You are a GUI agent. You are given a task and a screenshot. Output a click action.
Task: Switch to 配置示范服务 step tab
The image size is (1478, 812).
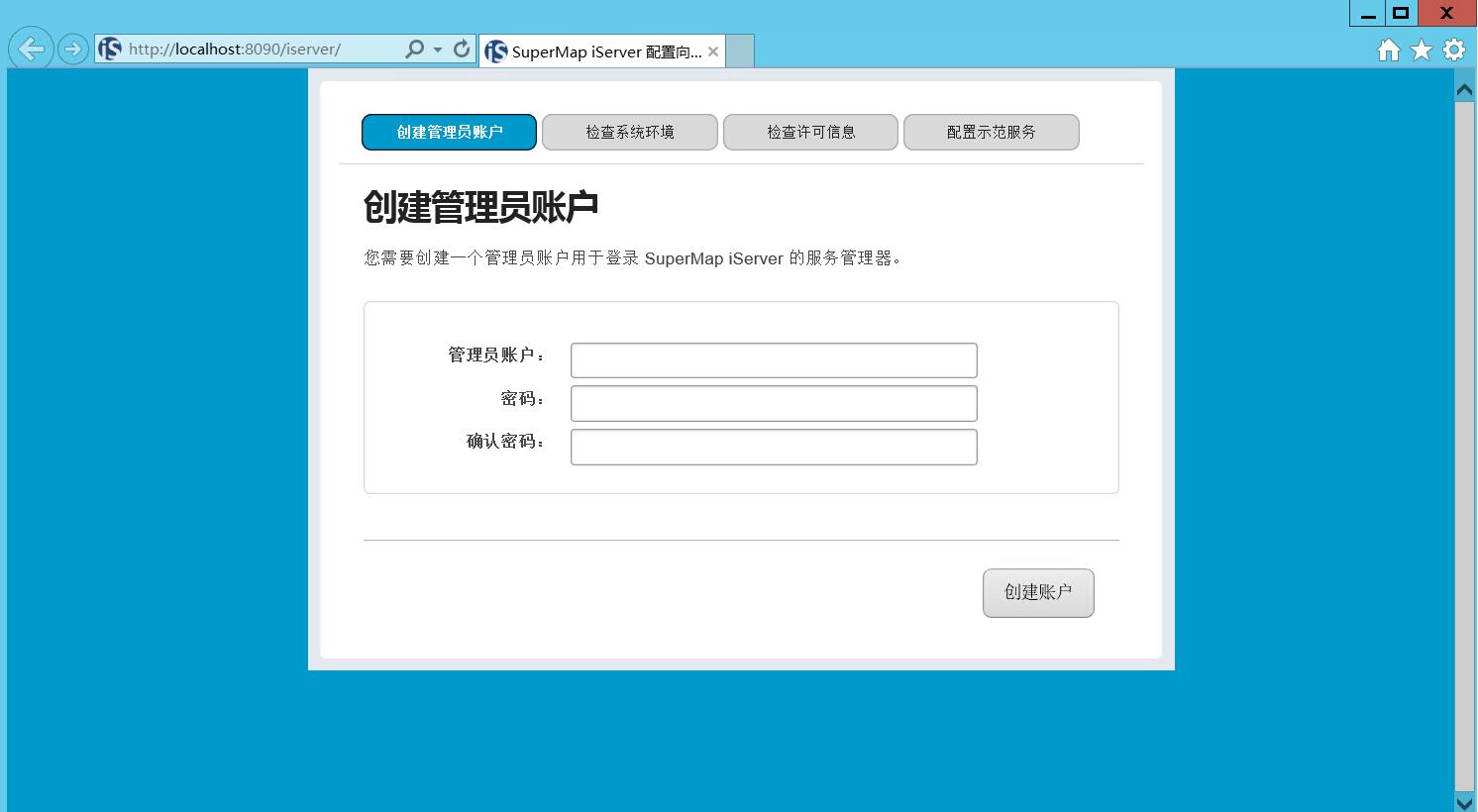coord(992,132)
